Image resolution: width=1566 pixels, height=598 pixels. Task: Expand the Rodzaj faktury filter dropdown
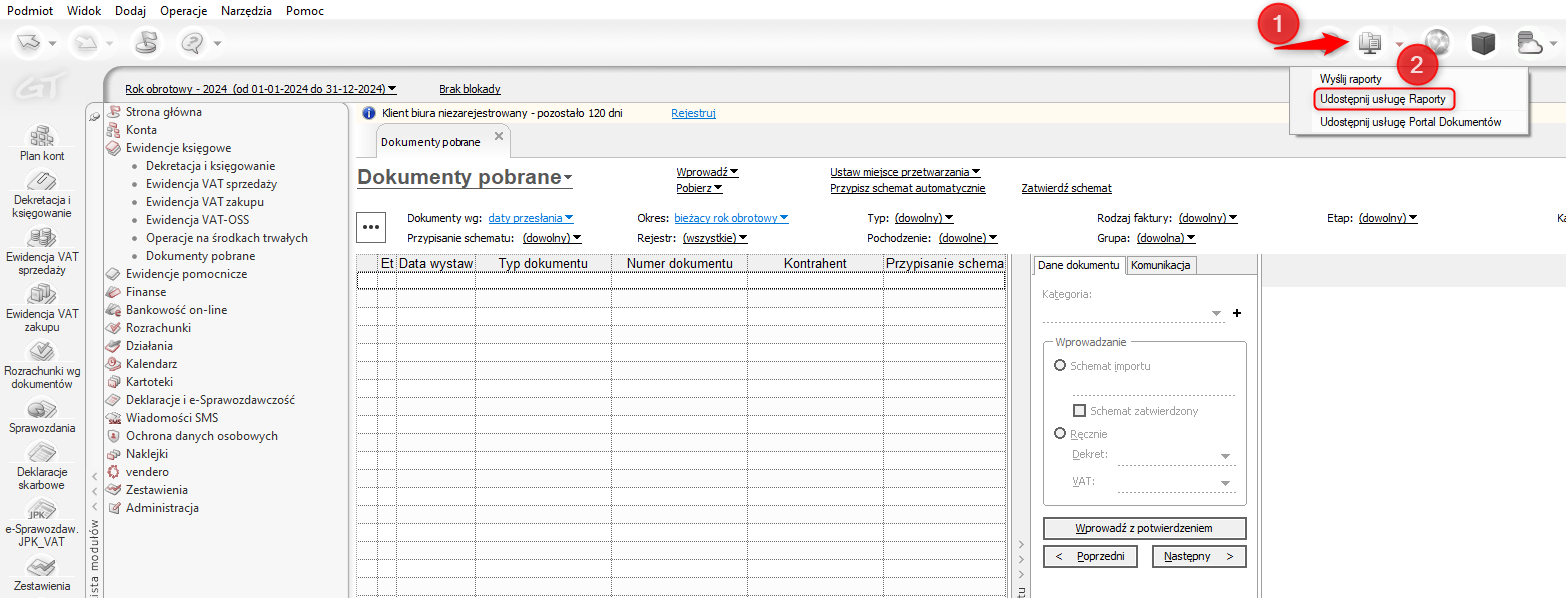[1208, 218]
